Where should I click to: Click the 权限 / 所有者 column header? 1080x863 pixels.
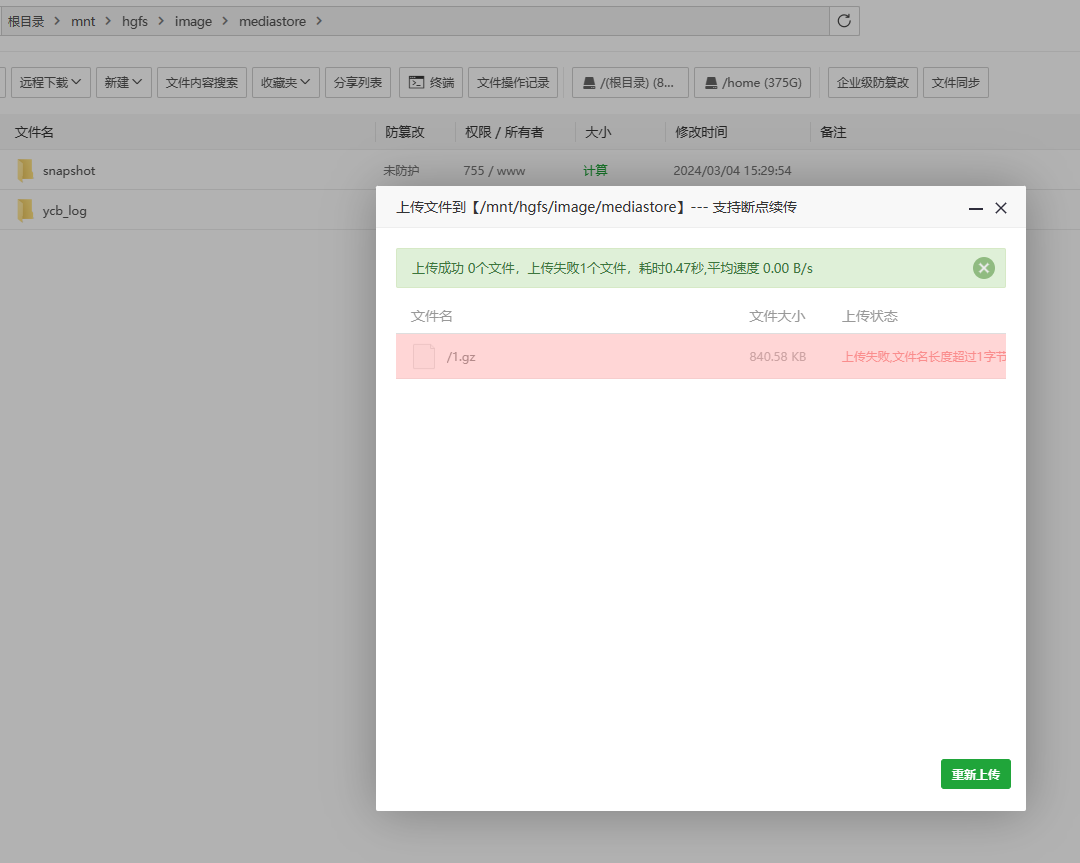504,132
